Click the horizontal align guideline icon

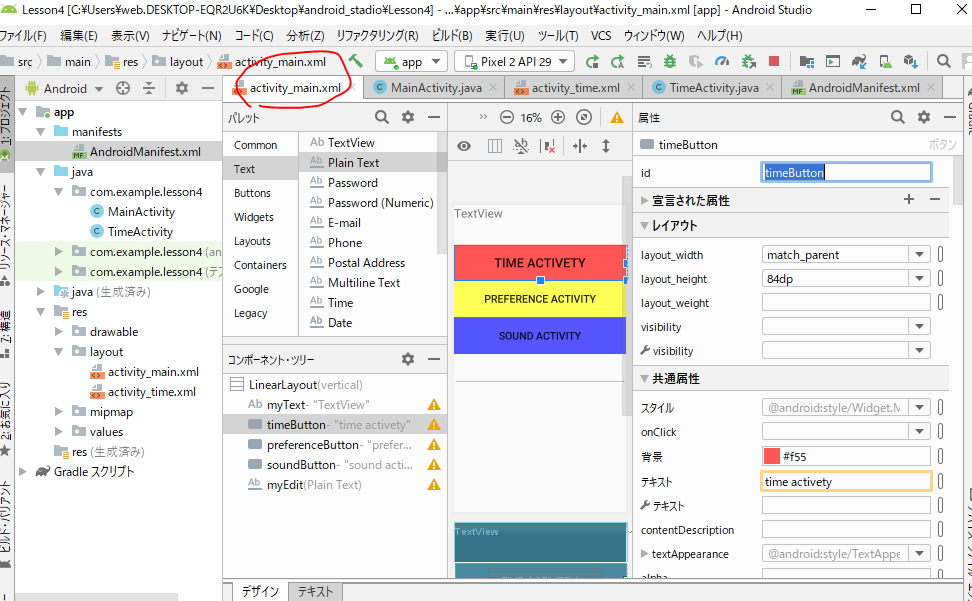click(x=580, y=146)
